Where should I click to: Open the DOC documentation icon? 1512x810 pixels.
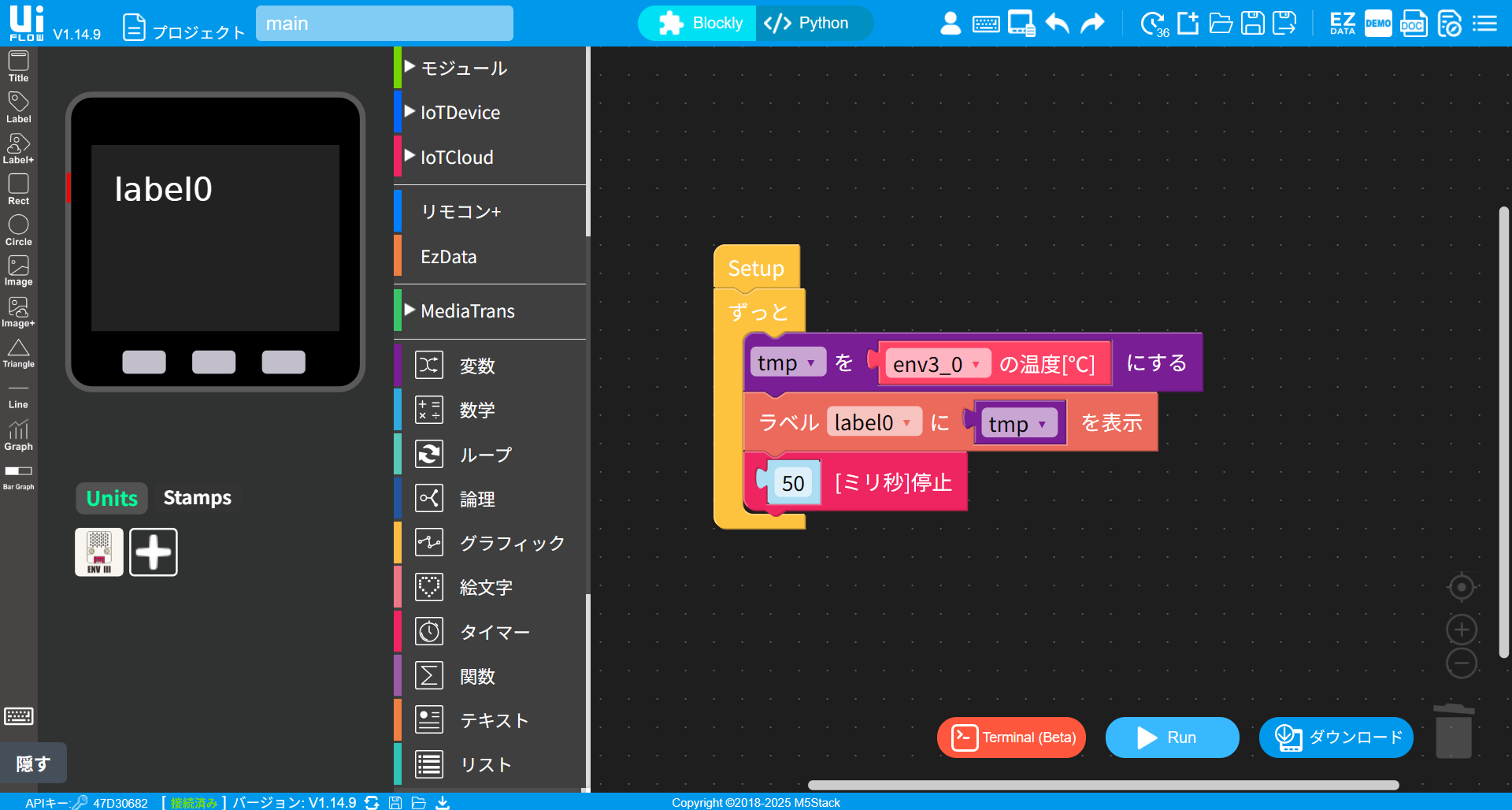click(x=1414, y=23)
